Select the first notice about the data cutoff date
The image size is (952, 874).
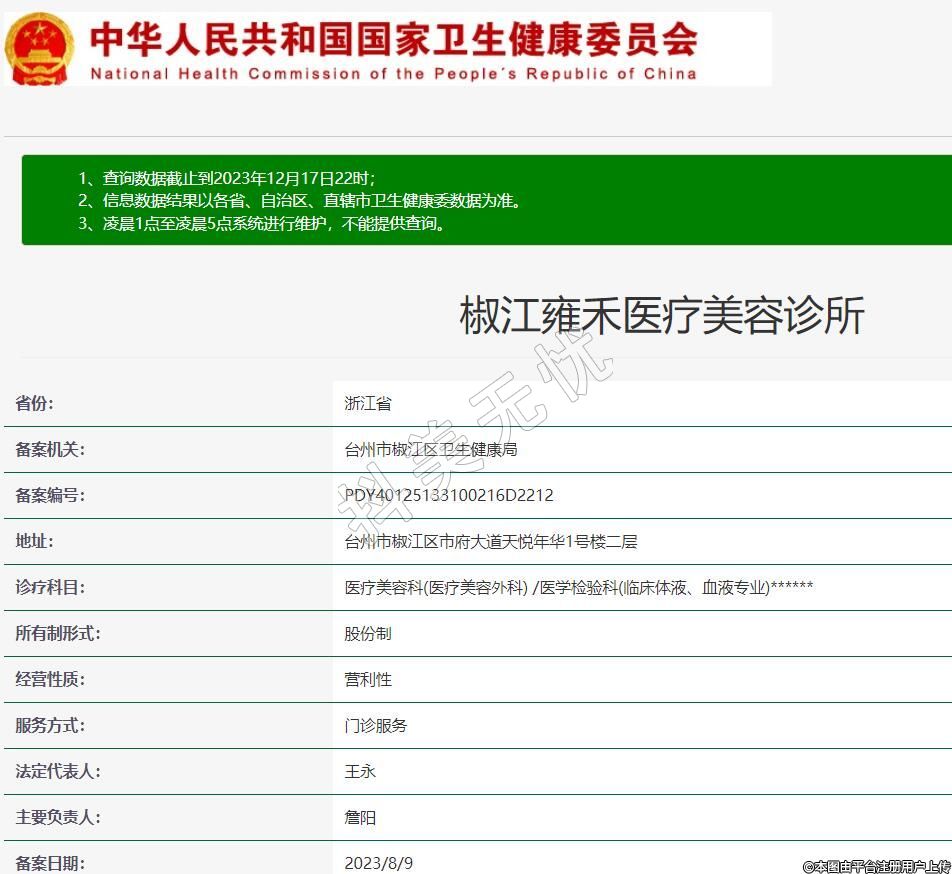click(x=227, y=178)
